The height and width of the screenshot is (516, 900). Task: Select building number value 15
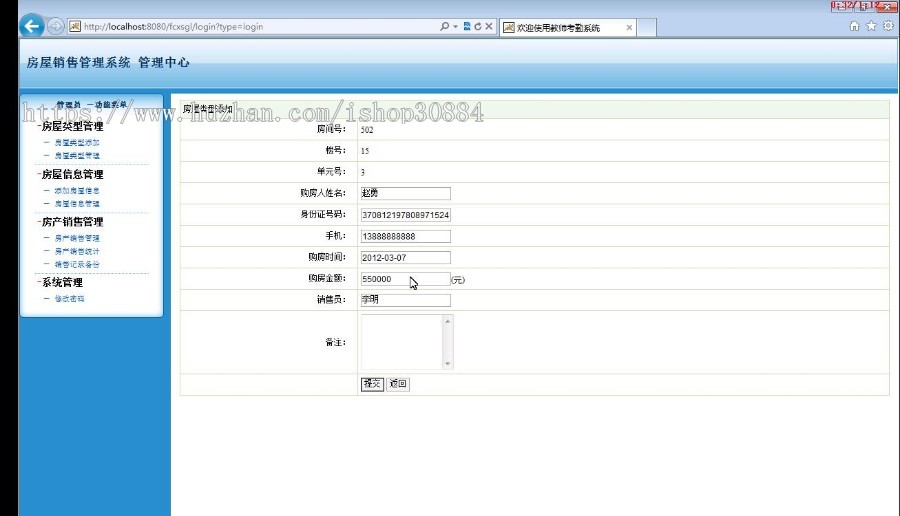click(365, 151)
